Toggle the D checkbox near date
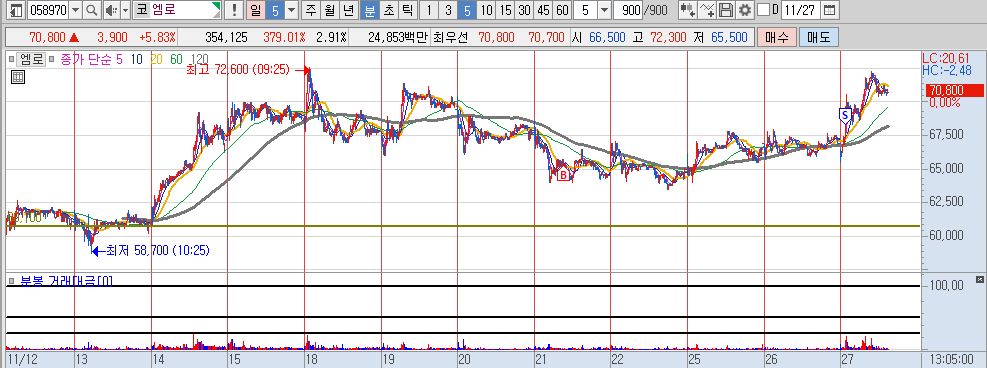Viewport: 987px width, 368px height. 764,10
